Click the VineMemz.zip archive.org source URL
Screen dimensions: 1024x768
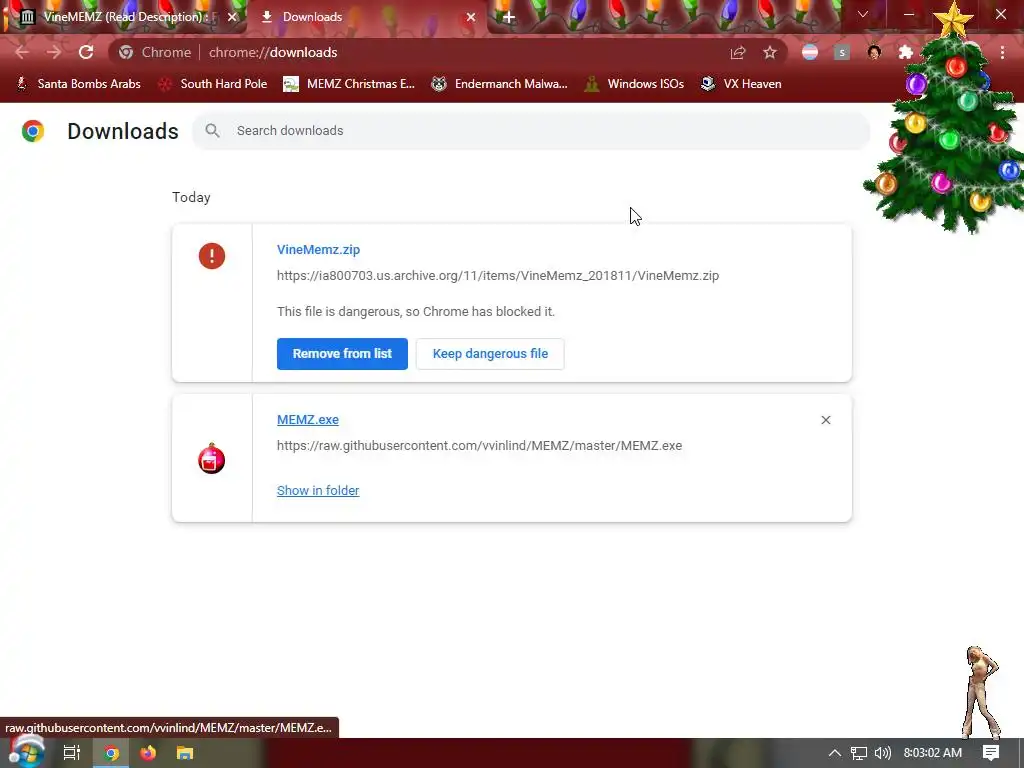pyautogui.click(x=498, y=276)
